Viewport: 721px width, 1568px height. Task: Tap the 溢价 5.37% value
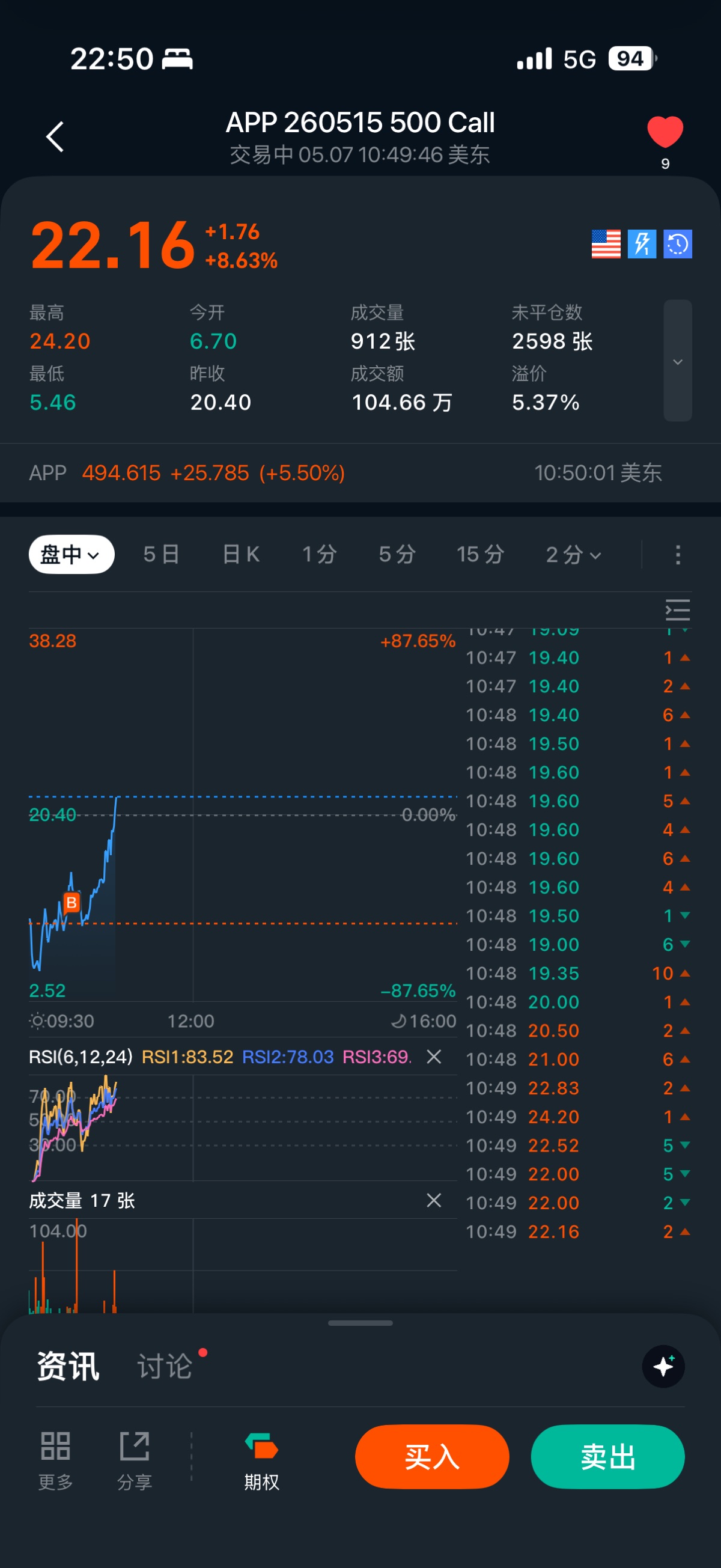tap(546, 402)
